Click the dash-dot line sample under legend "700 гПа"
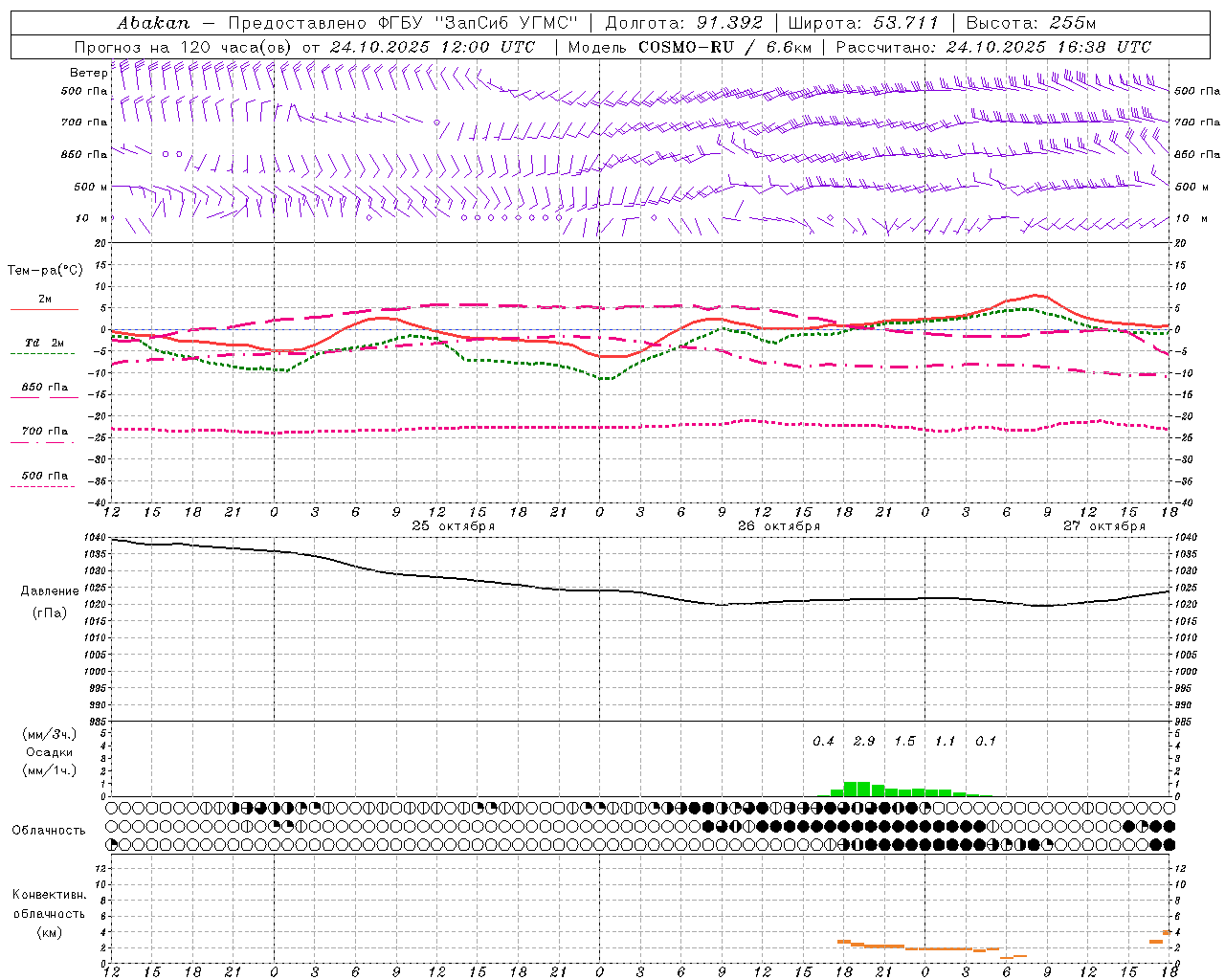Viewport: 1225px width, 980px height. click(x=42, y=442)
